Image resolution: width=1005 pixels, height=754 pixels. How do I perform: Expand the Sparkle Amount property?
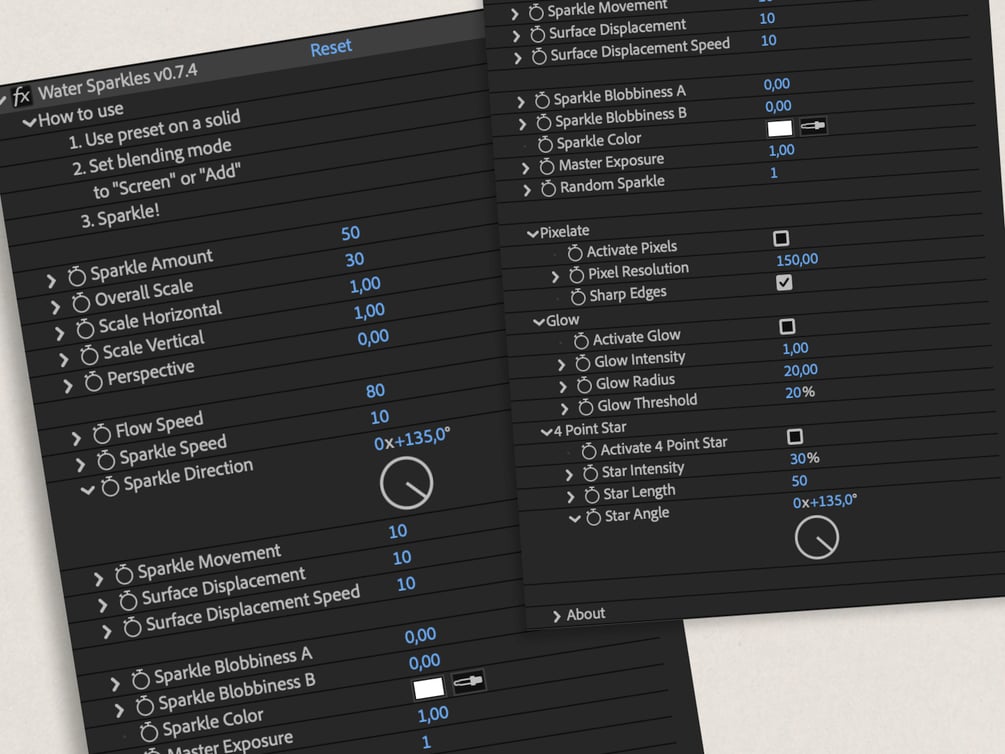[51, 281]
